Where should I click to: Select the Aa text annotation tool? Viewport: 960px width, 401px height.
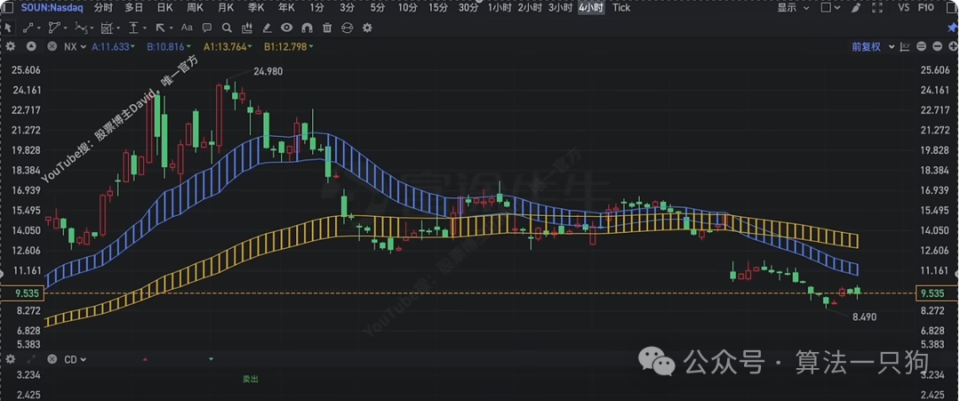pyautogui.click(x=187, y=28)
